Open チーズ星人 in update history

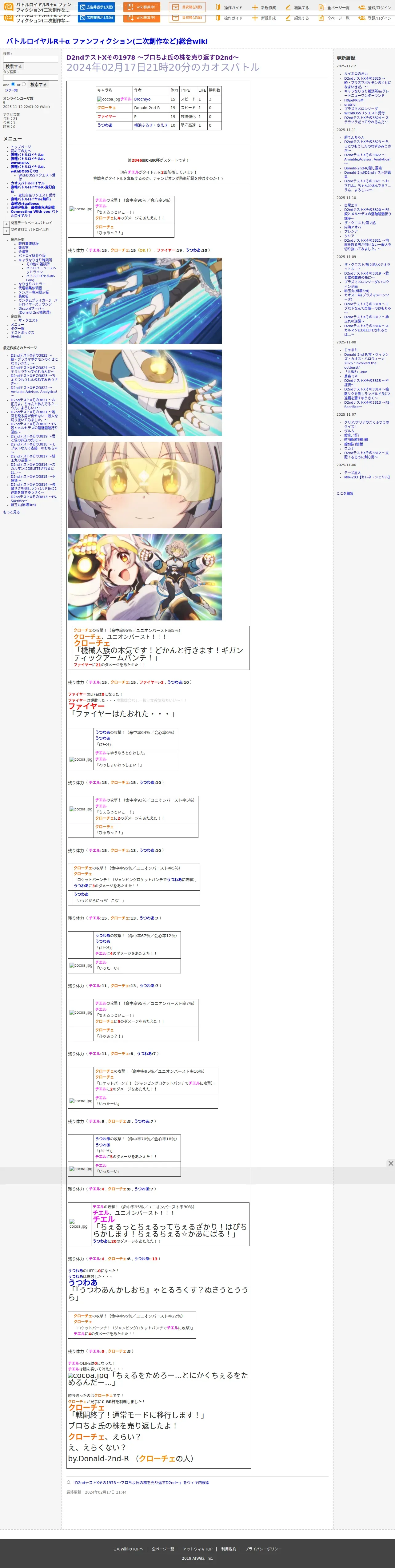[353, 472]
